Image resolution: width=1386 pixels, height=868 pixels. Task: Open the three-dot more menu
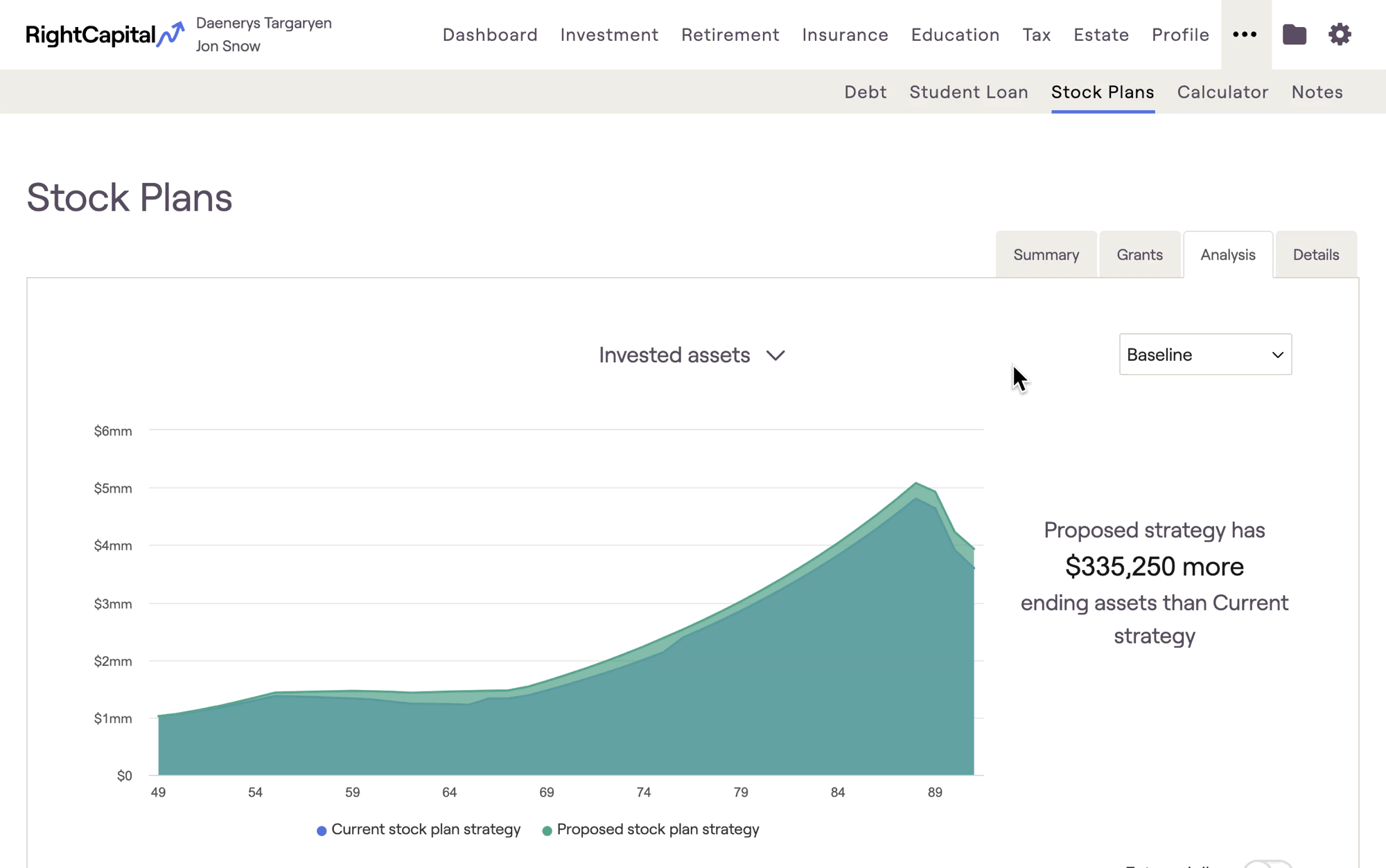point(1245,35)
